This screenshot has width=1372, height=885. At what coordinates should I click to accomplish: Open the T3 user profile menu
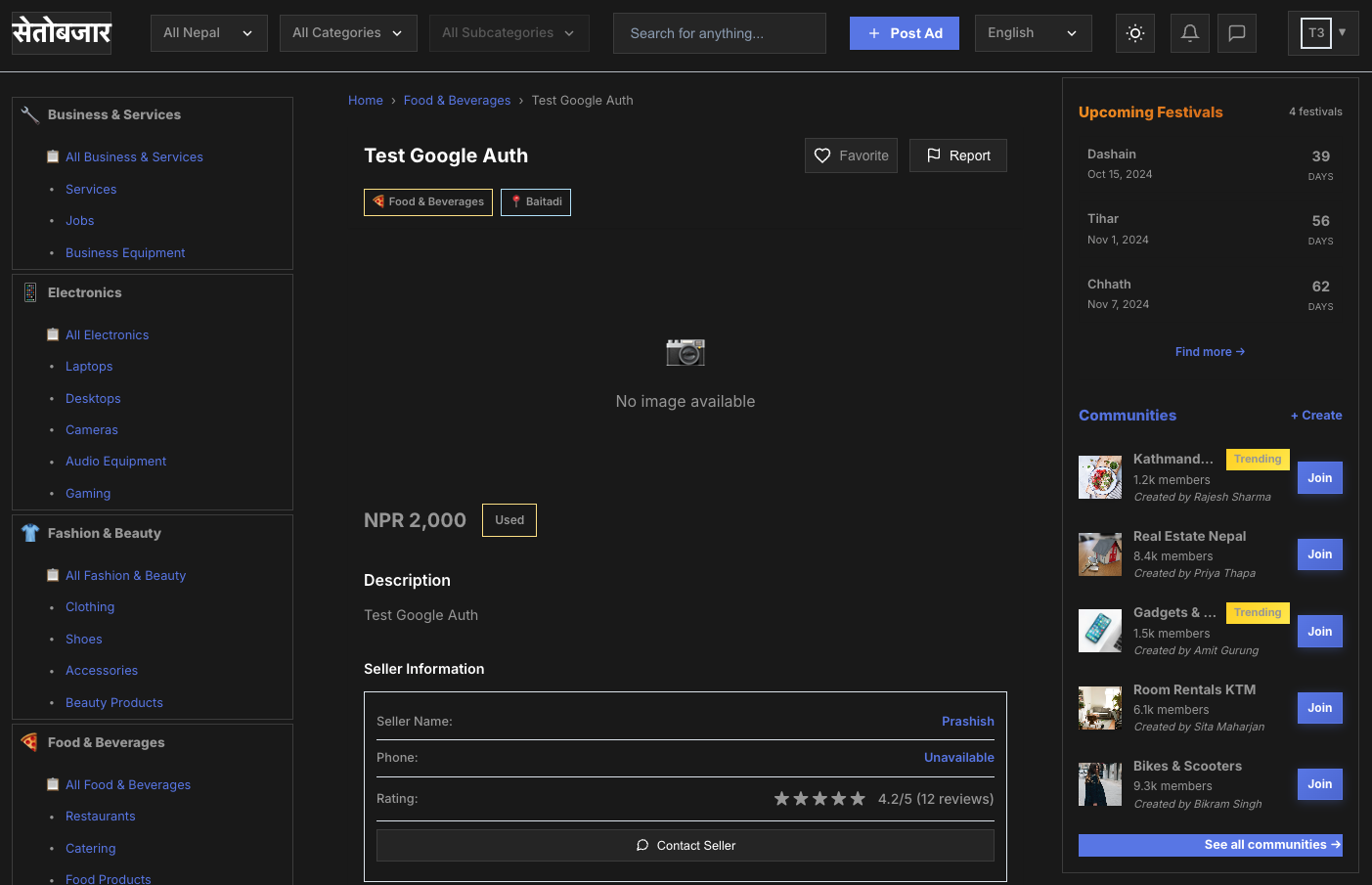1322,33
